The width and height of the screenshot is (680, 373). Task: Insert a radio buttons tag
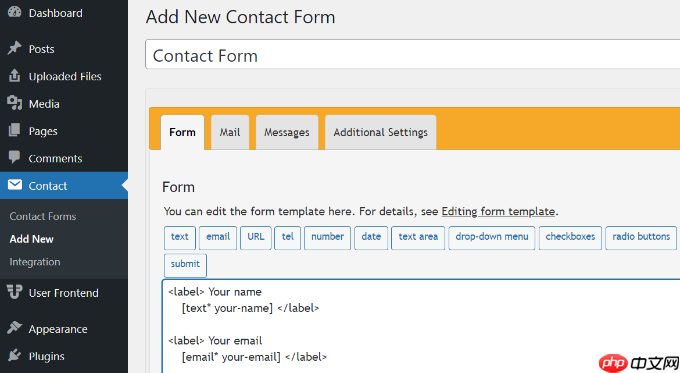(x=641, y=237)
